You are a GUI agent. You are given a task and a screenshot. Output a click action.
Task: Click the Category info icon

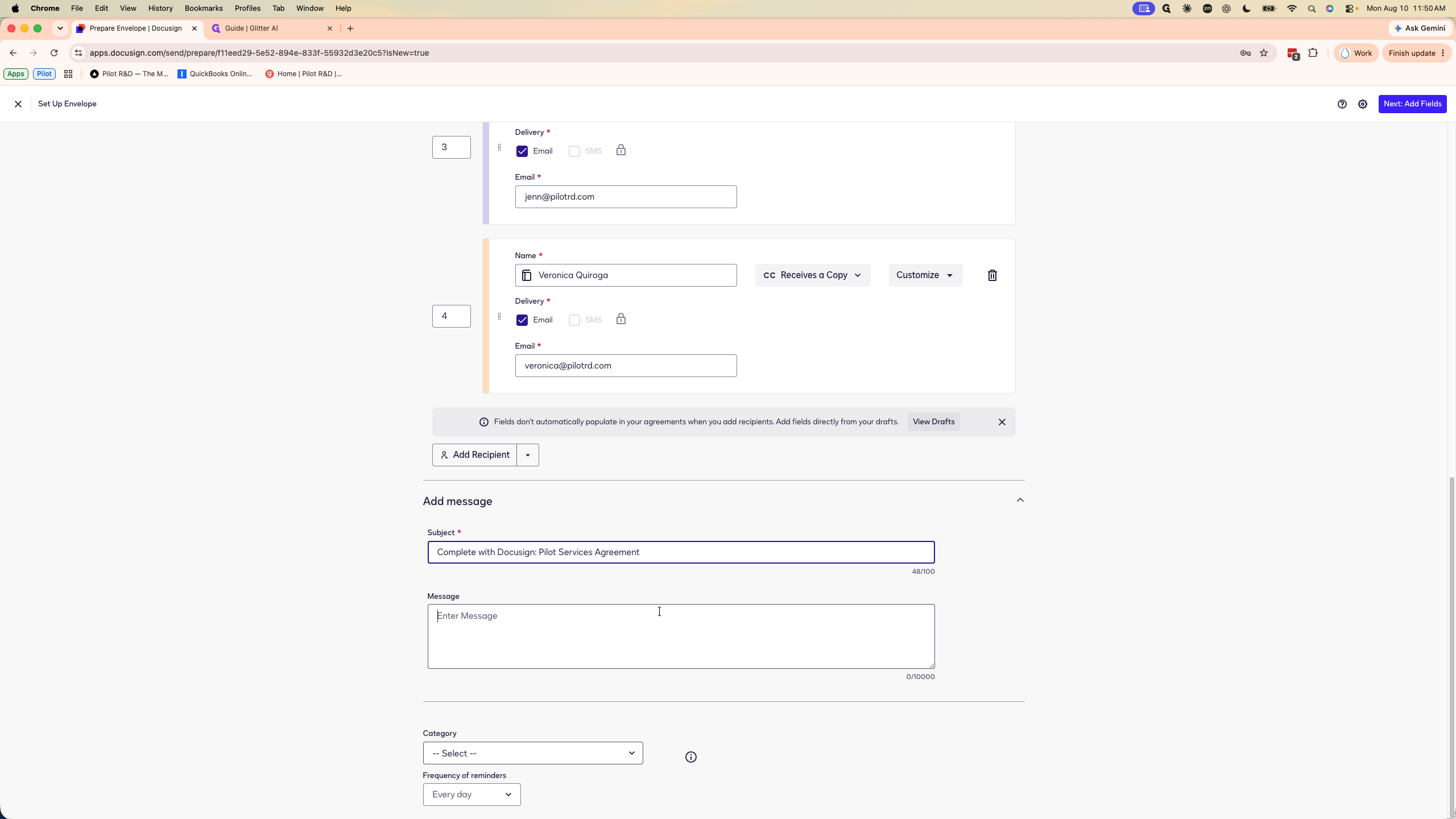(690, 757)
